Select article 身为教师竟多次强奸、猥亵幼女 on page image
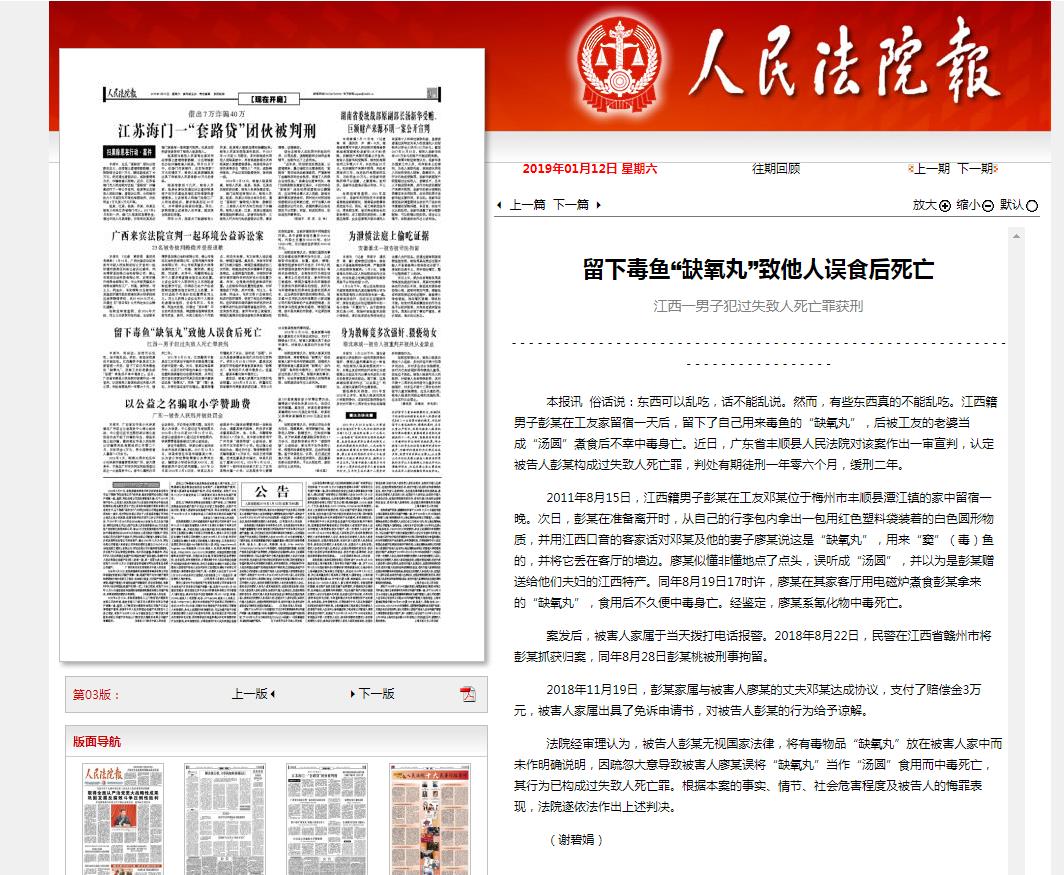The height and width of the screenshot is (875, 1064). 389,333
